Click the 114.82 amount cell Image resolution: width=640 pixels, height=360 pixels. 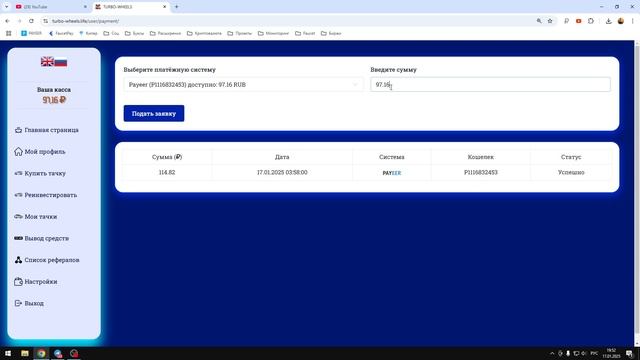[x=167, y=172]
